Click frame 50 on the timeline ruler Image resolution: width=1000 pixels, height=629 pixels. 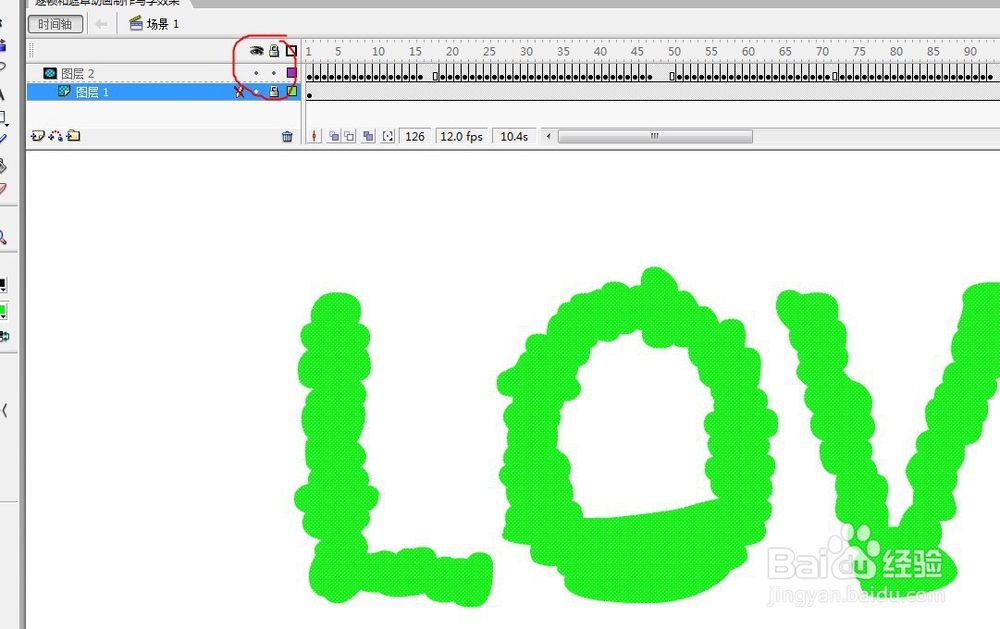pos(673,51)
